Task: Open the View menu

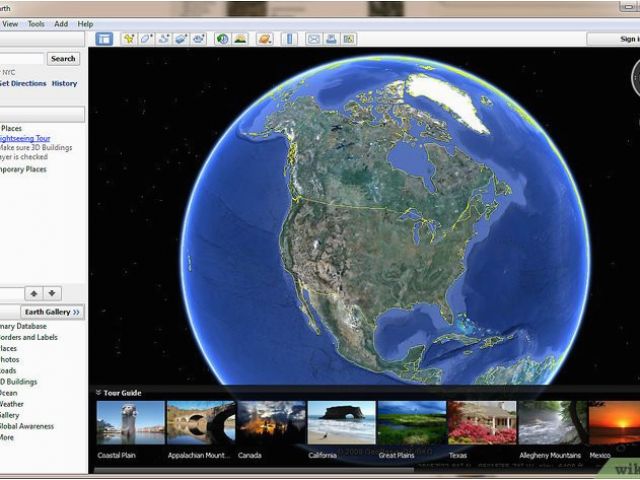Action: (x=10, y=24)
